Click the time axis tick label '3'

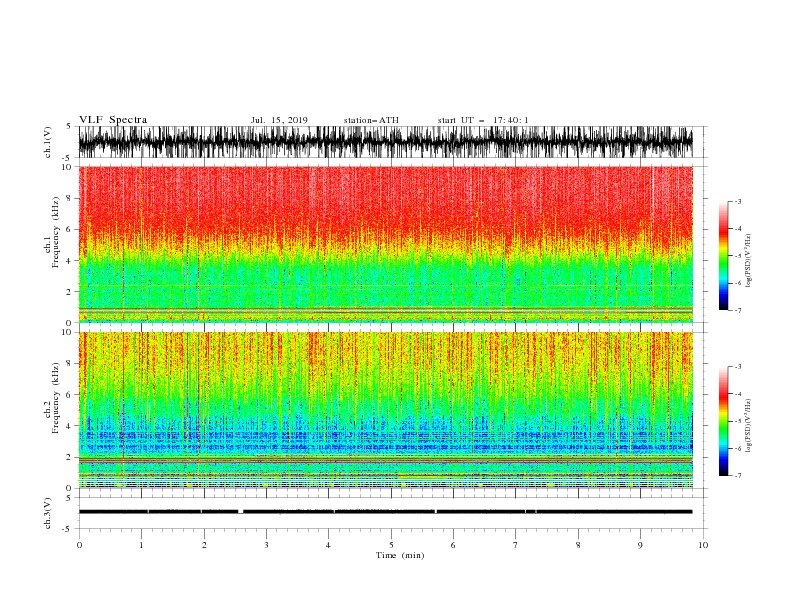pyautogui.click(x=266, y=545)
